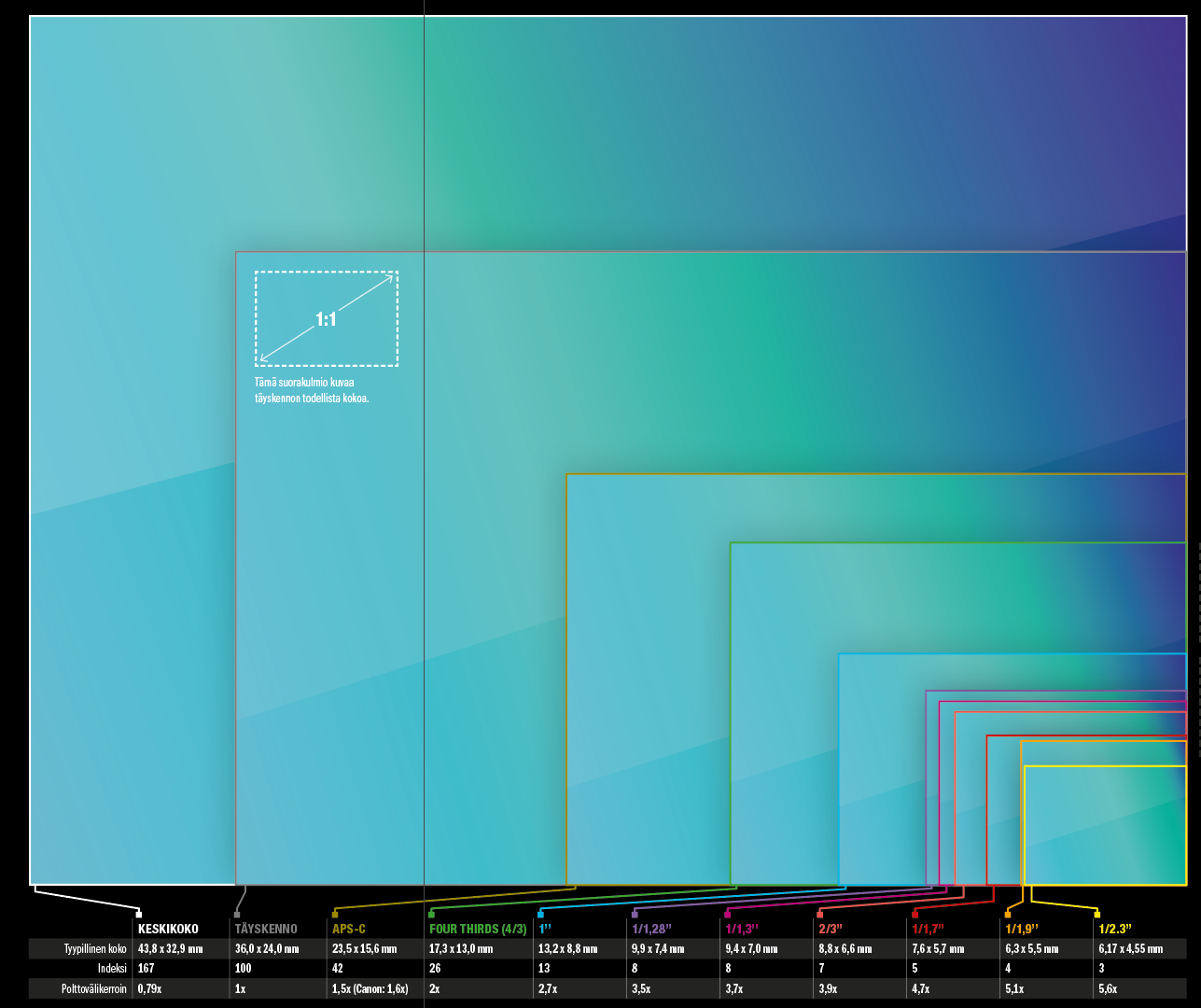The width and height of the screenshot is (1201, 1008).
Task: Select the FOUR THIRDS (4/3) heading
Action: coord(478,929)
